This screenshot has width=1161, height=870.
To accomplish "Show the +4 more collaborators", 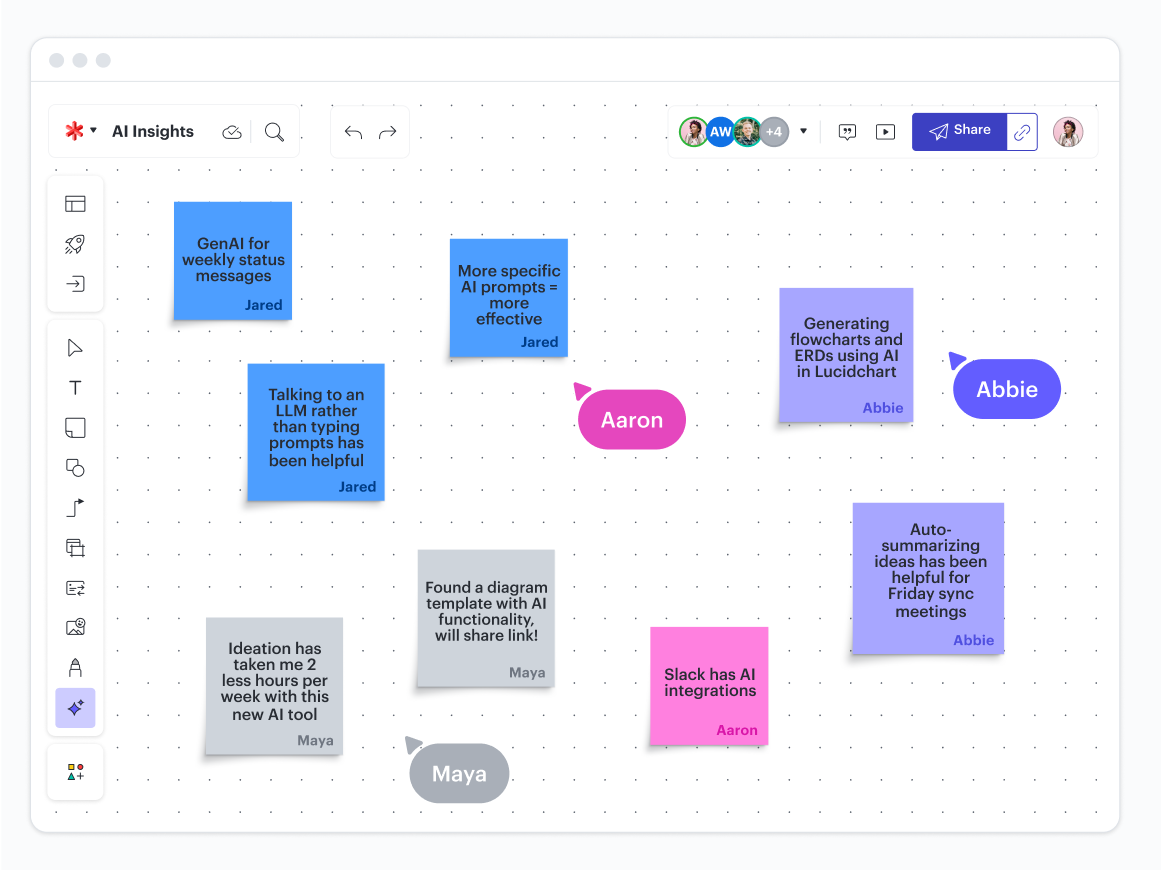I will [774, 131].
